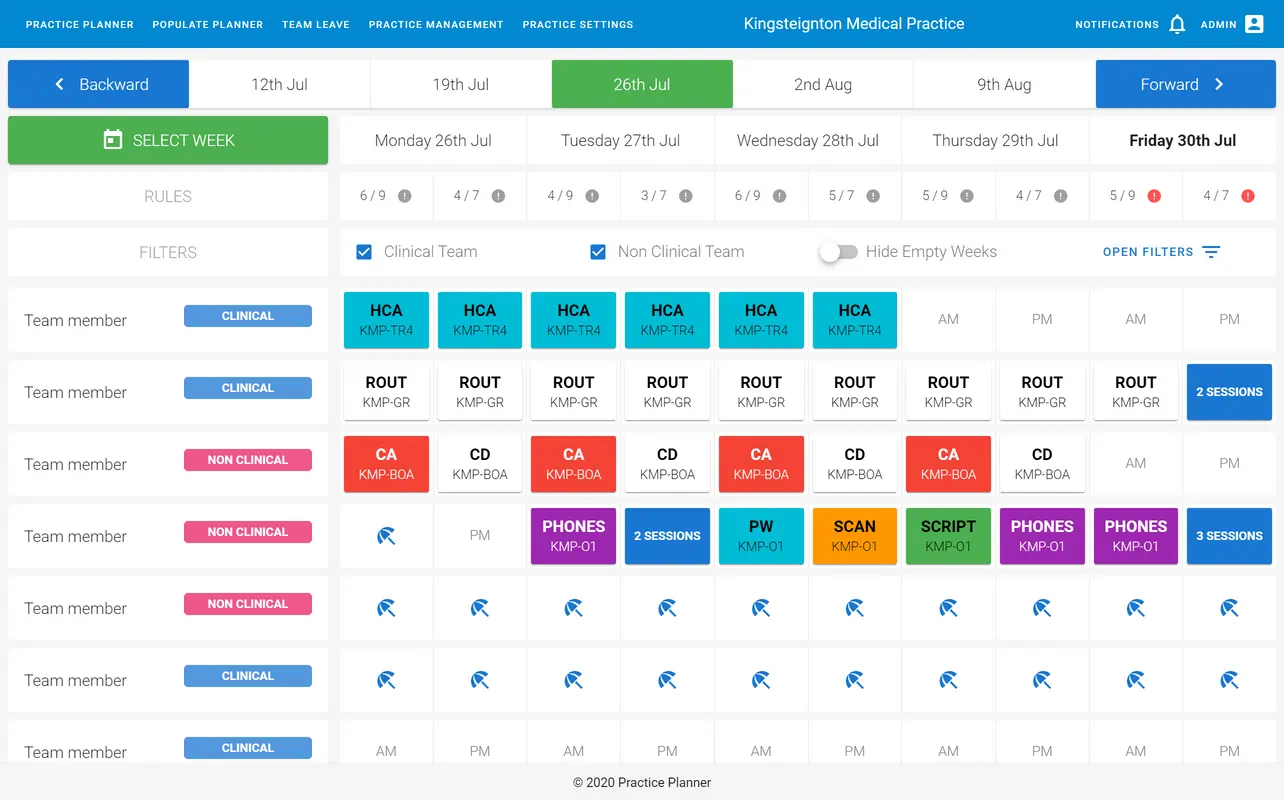The height and width of the screenshot is (800, 1284).
Task: Click the calendar icon on Select Week
Action: [x=113, y=140]
